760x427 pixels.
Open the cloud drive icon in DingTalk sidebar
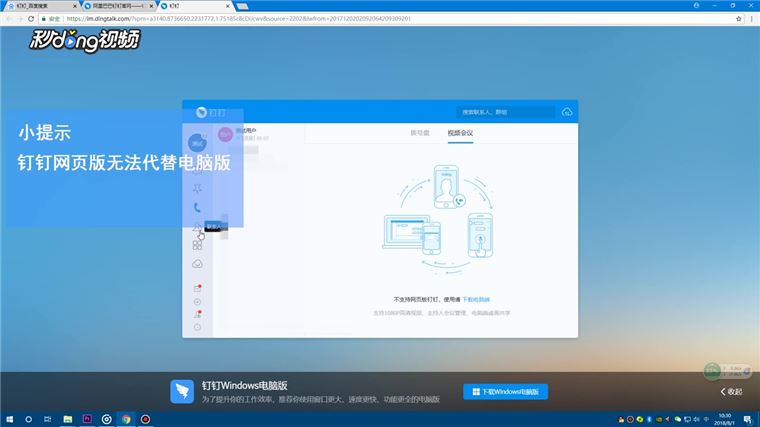coord(197,264)
